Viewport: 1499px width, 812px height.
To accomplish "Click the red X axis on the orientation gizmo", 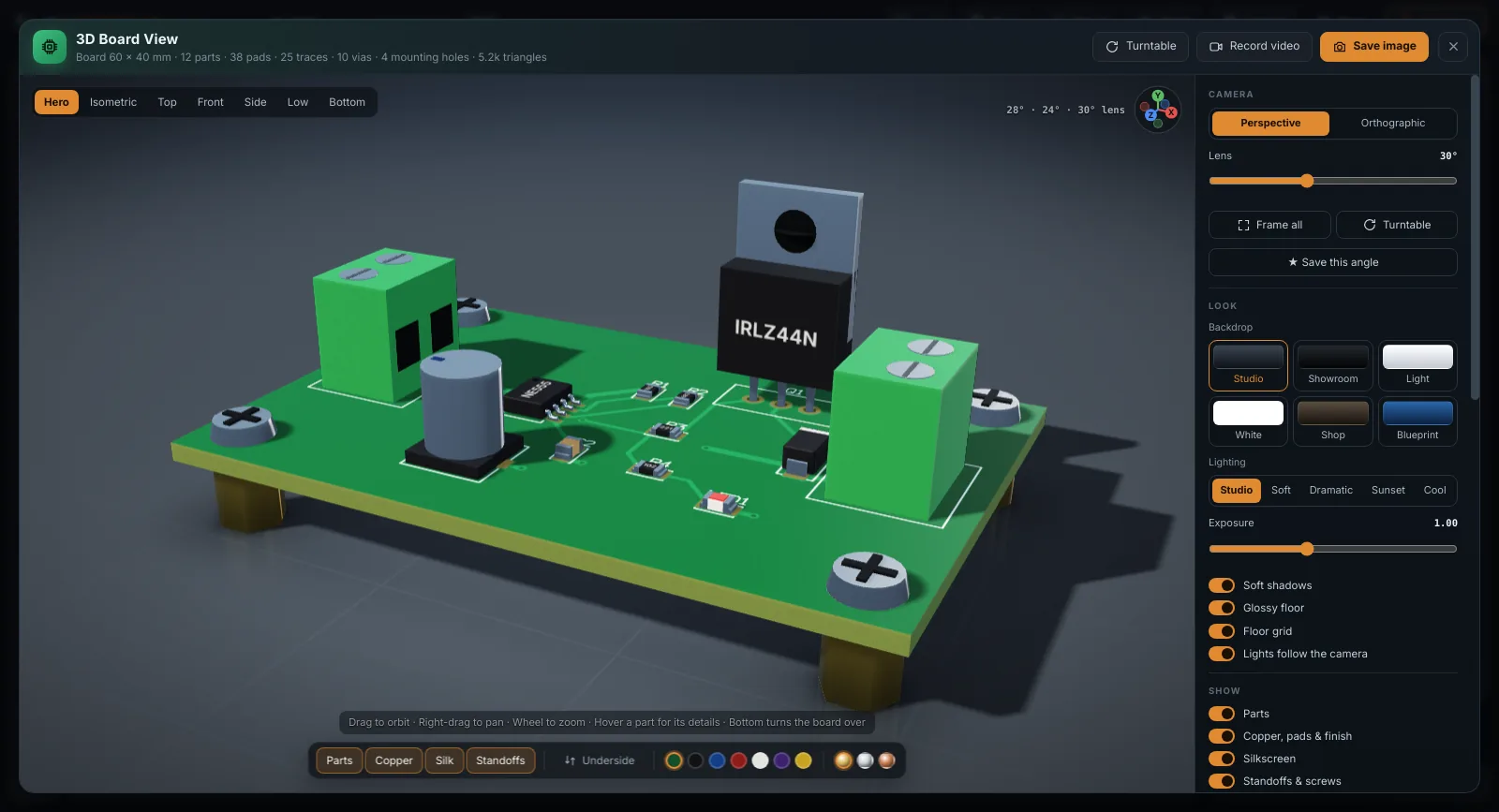I will click(1171, 112).
